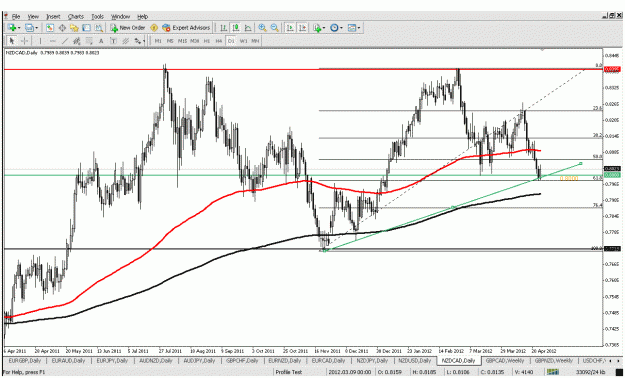
Task: Zoom out of the chart
Action: click(x=275, y=28)
